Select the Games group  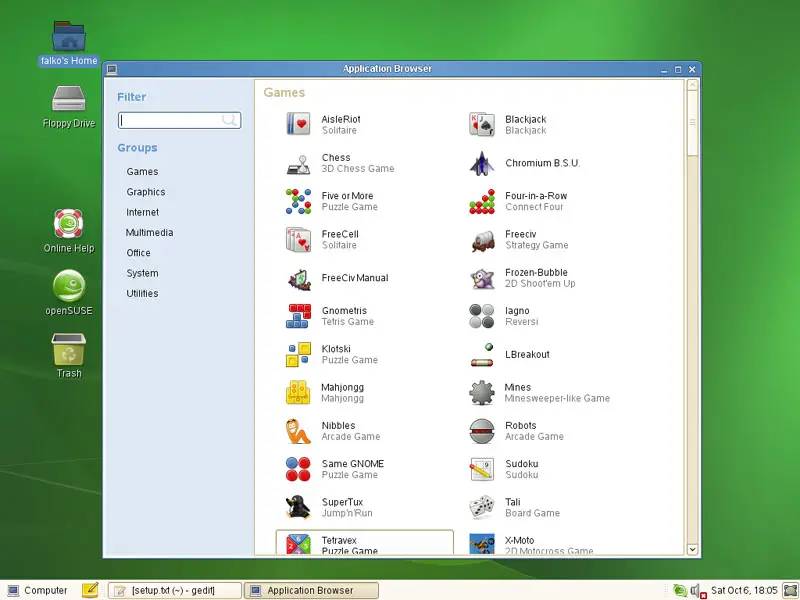(x=142, y=171)
